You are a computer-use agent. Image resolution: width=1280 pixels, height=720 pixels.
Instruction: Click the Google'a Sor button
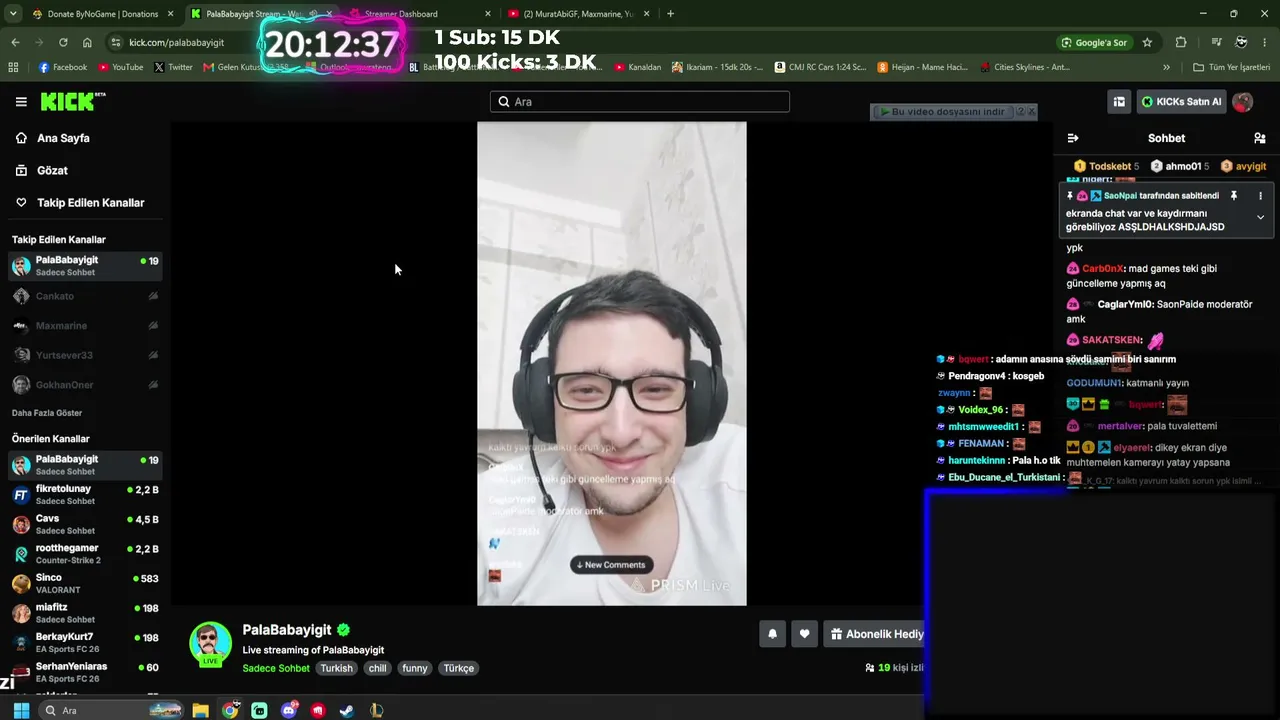tap(1095, 42)
